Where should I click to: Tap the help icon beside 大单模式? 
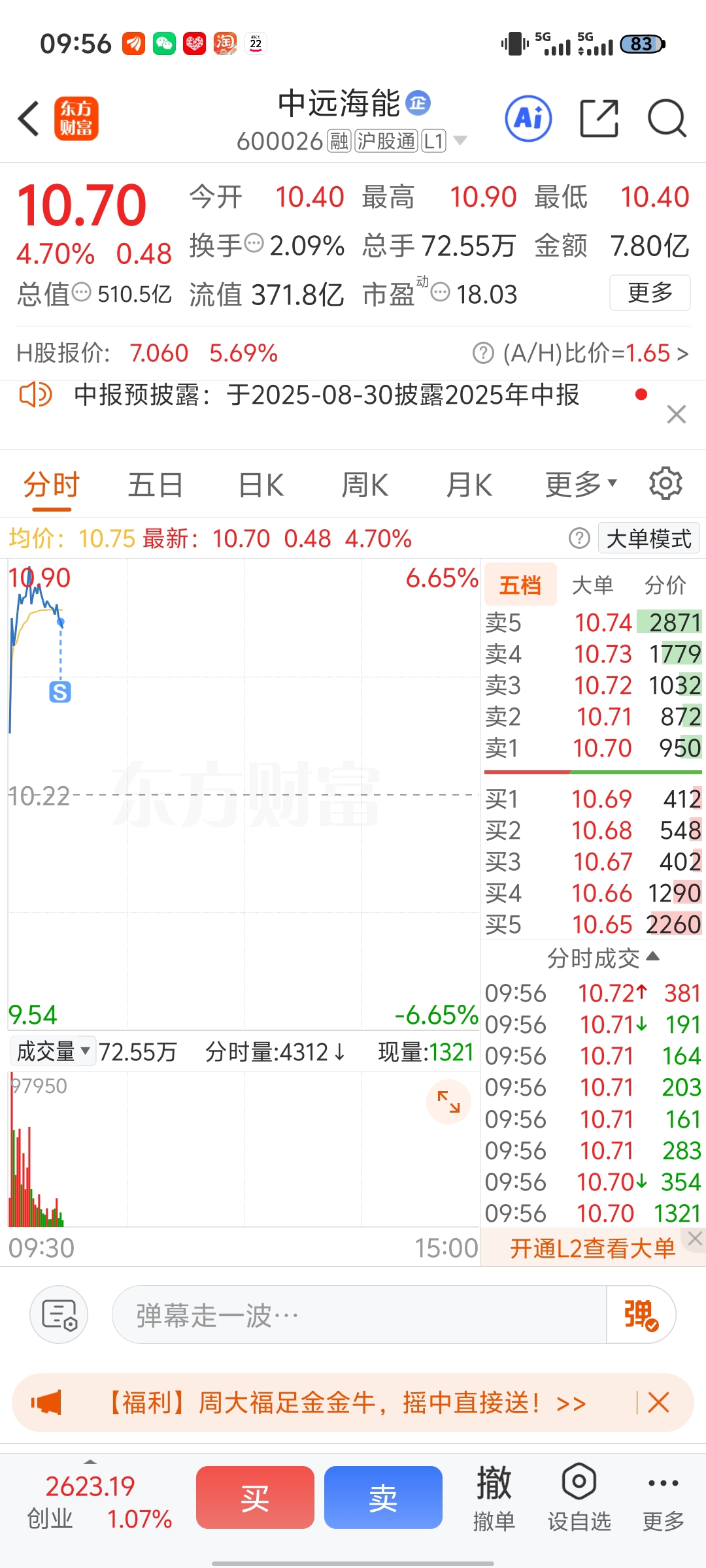579,538
